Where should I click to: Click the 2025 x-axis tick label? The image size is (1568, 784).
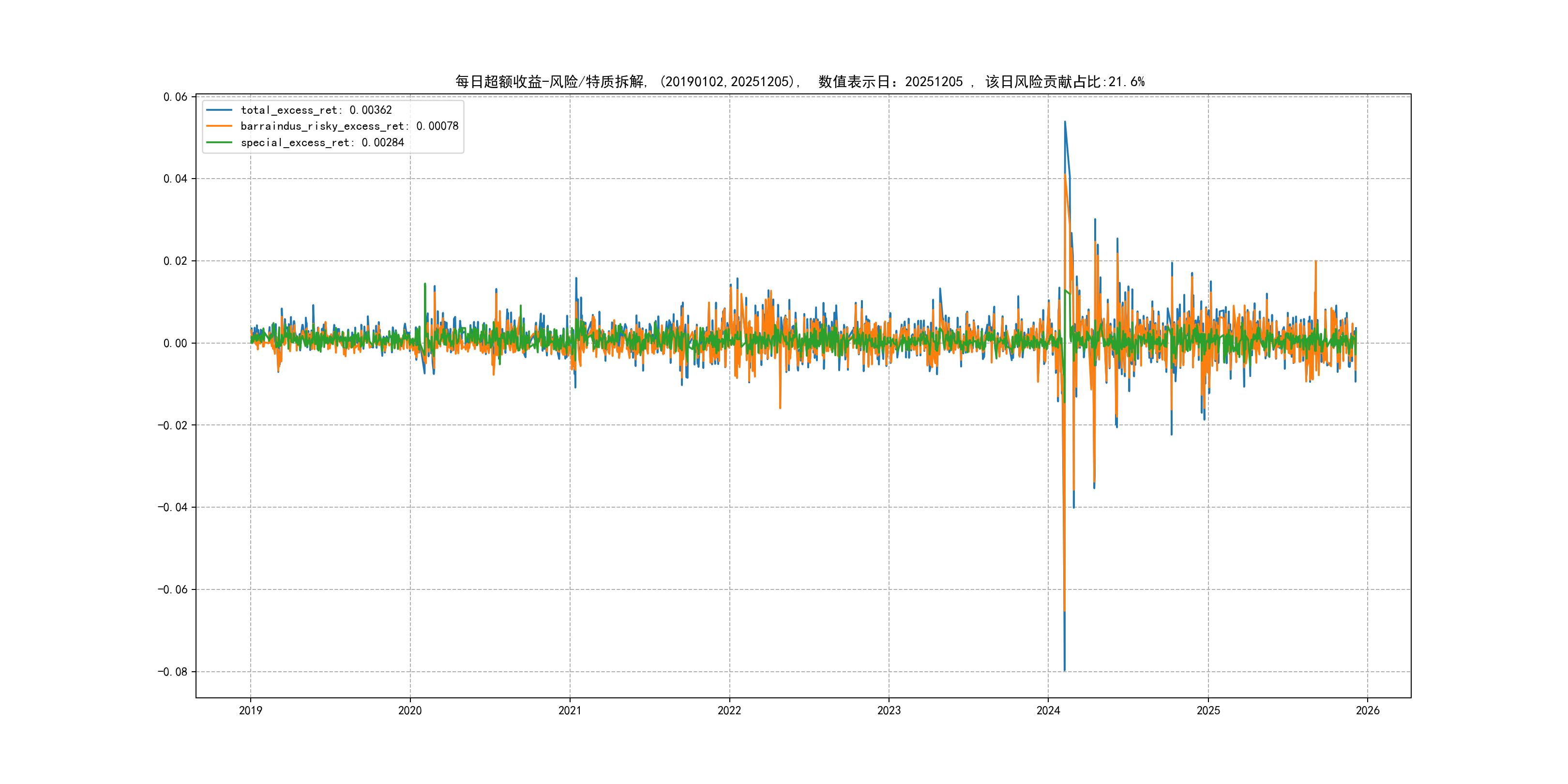click(x=1208, y=710)
